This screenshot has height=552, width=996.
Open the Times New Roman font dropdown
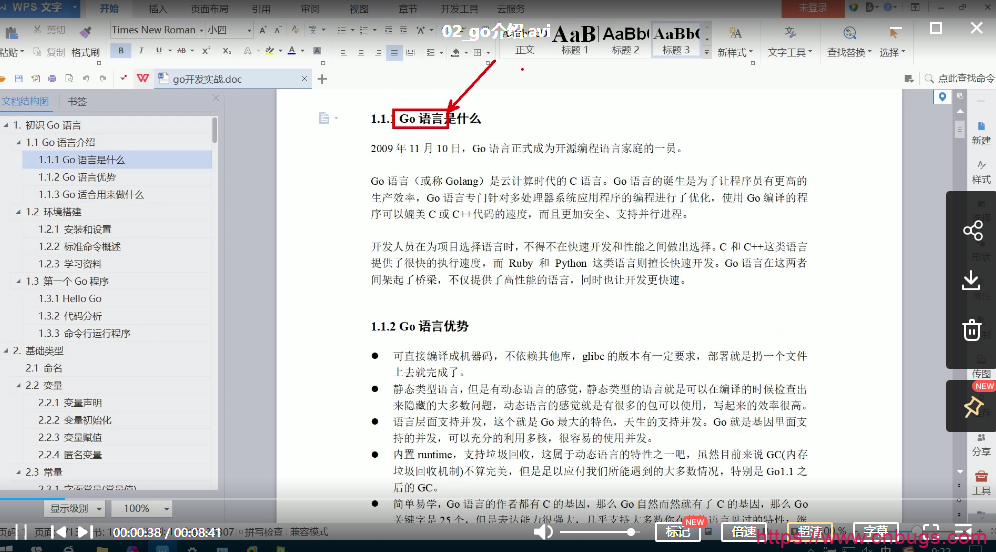tap(201, 30)
